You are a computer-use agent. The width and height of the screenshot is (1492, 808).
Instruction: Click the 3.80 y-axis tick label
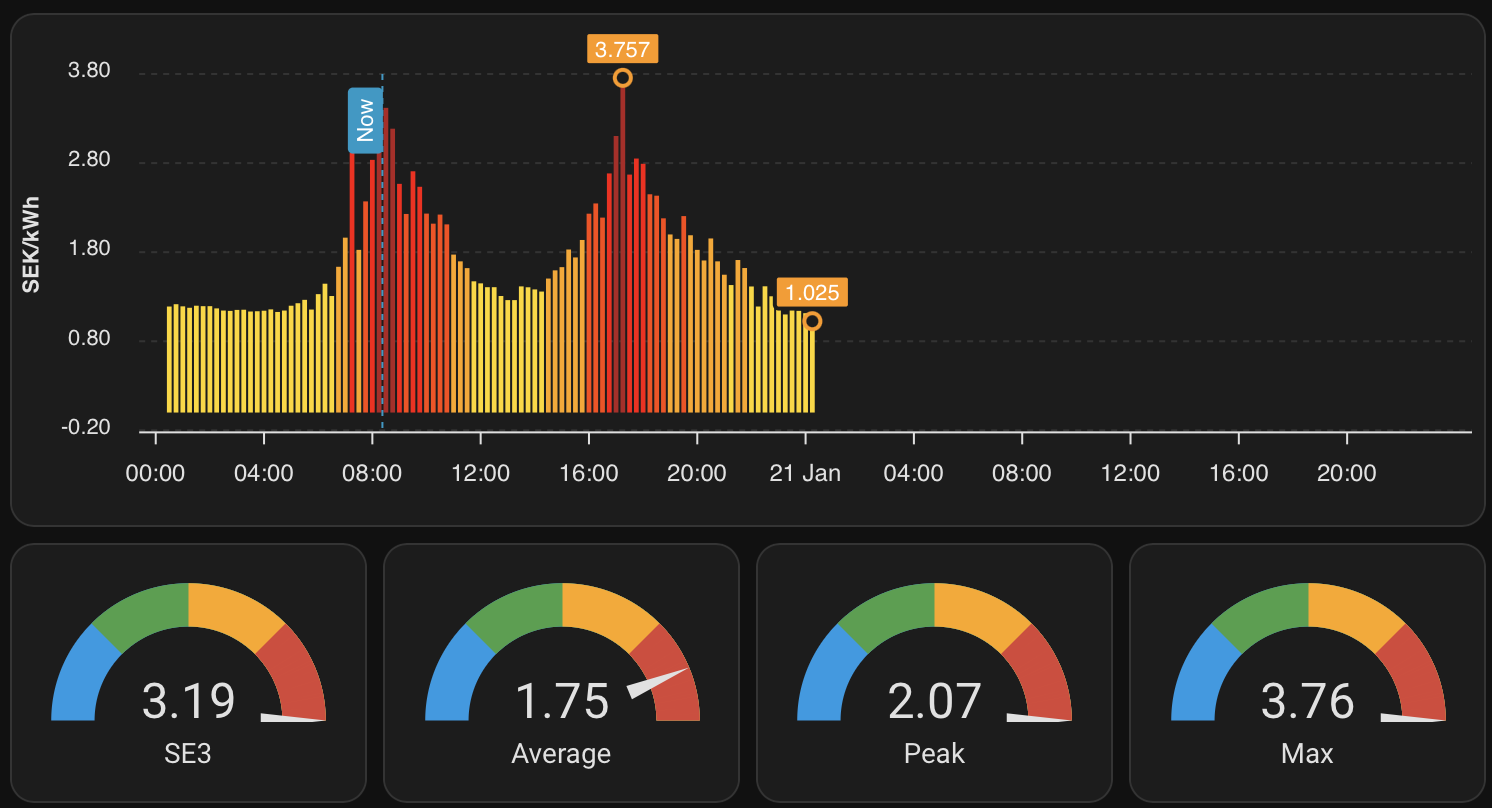pos(89,72)
